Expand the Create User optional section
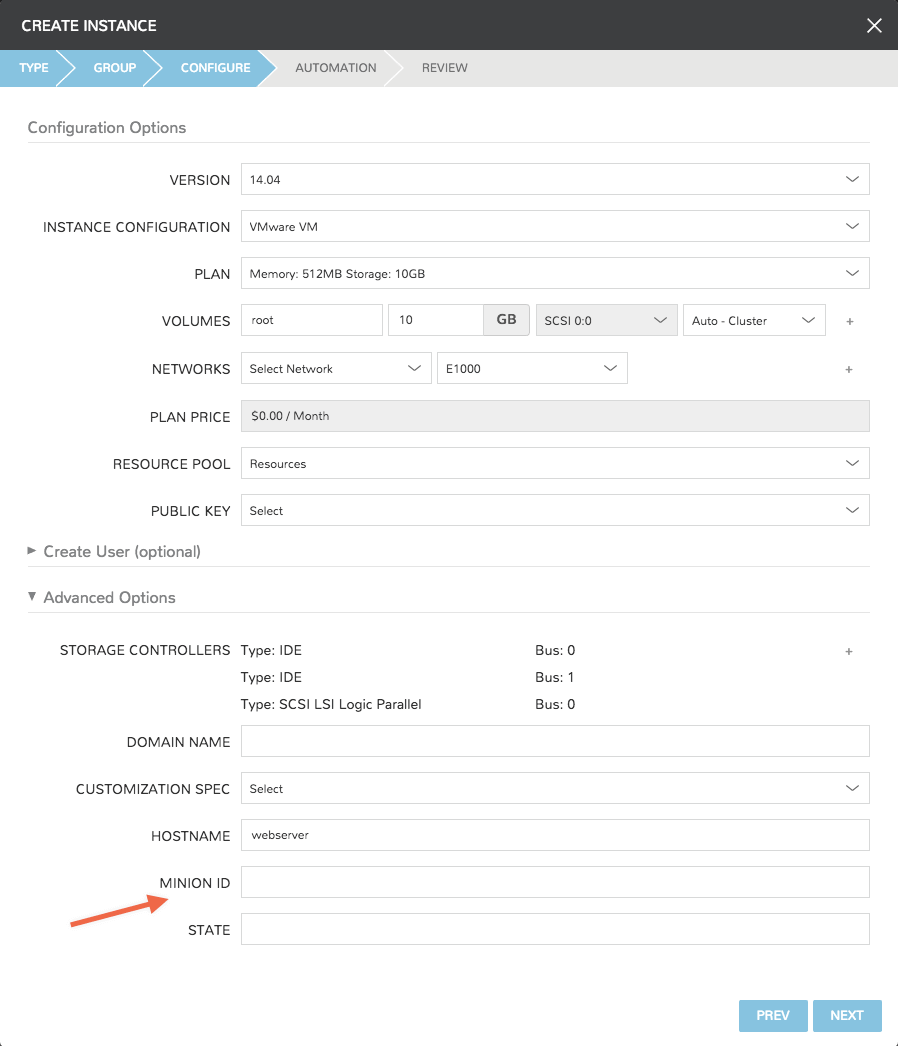This screenshot has width=898, height=1046. pos(121,551)
